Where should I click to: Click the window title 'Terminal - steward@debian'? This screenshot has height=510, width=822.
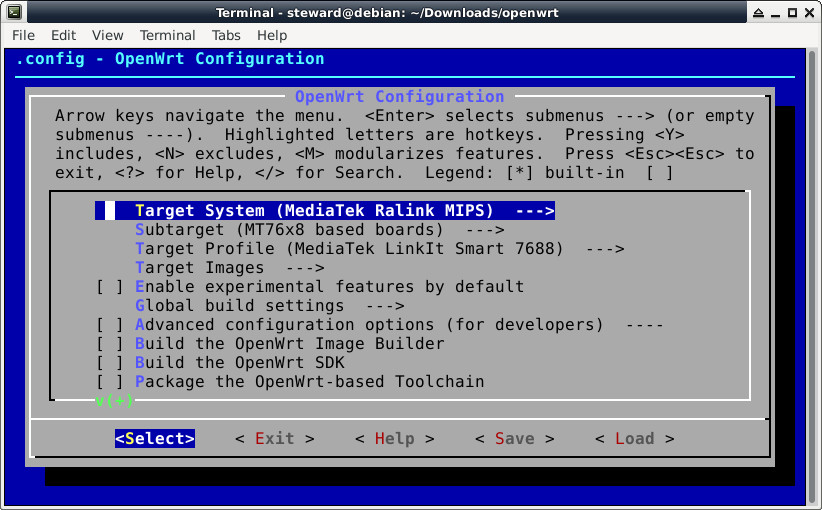(387, 13)
